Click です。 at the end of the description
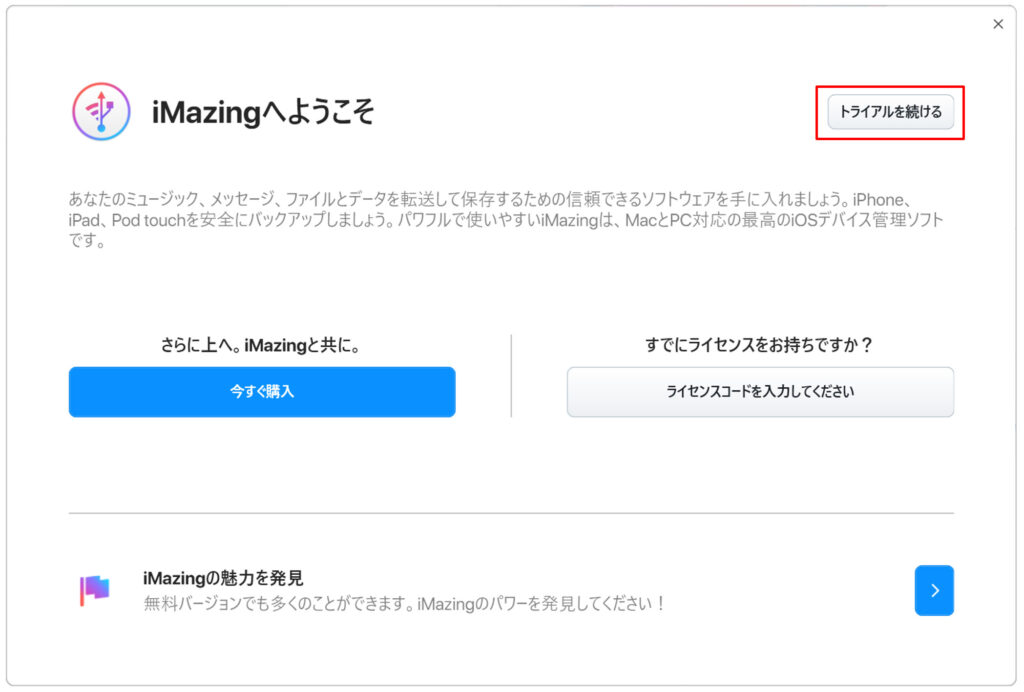Viewport: 1024px width, 692px height. point(87,241)
